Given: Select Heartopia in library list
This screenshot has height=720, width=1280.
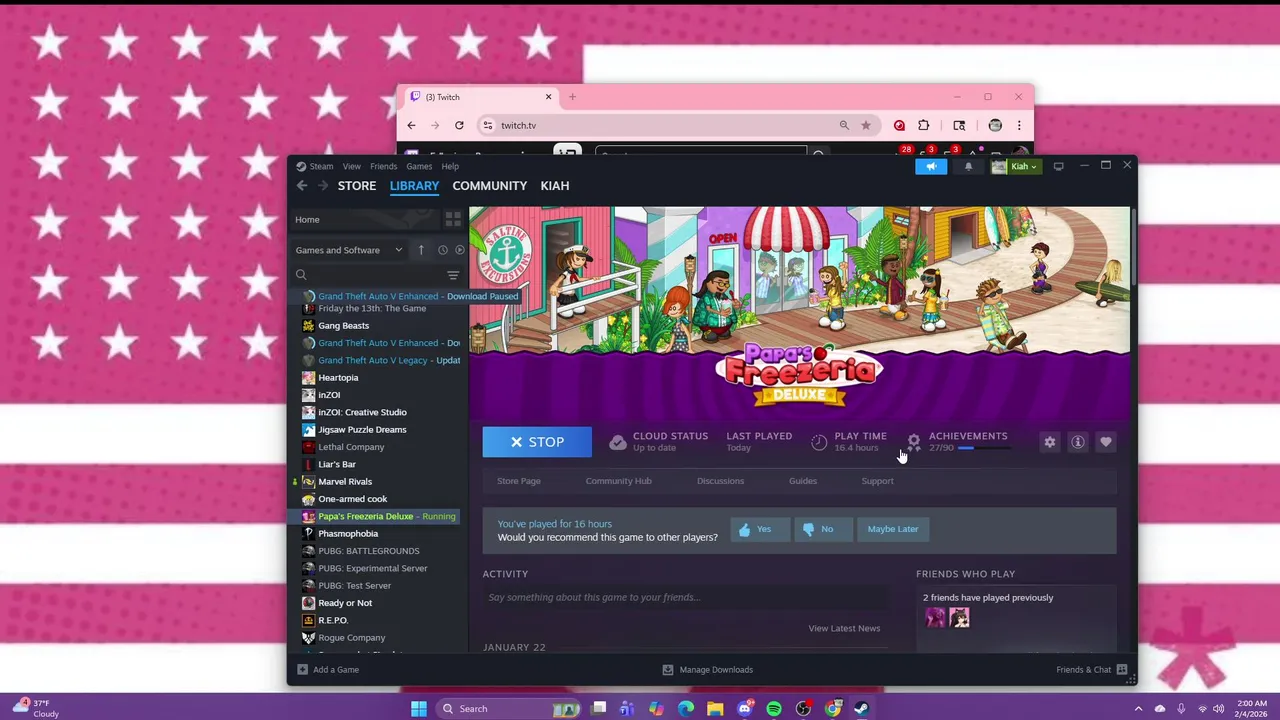Looking at the screenshot, I should tap(338, 378).
